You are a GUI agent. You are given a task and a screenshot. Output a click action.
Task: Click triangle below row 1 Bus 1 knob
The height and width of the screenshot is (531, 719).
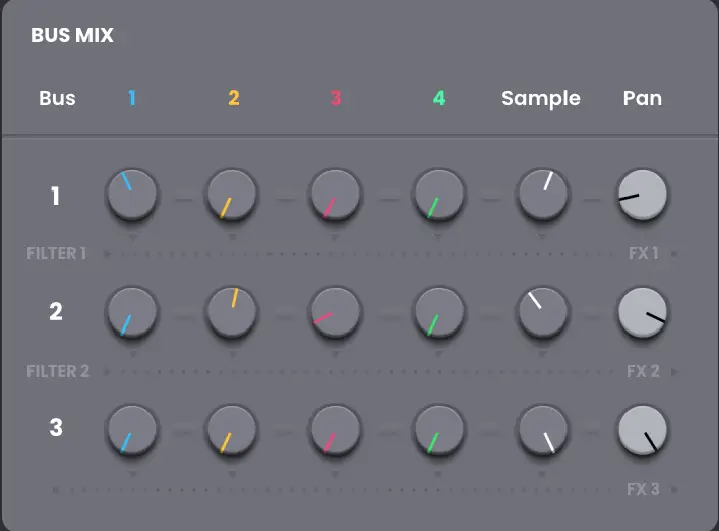point(133,238)
